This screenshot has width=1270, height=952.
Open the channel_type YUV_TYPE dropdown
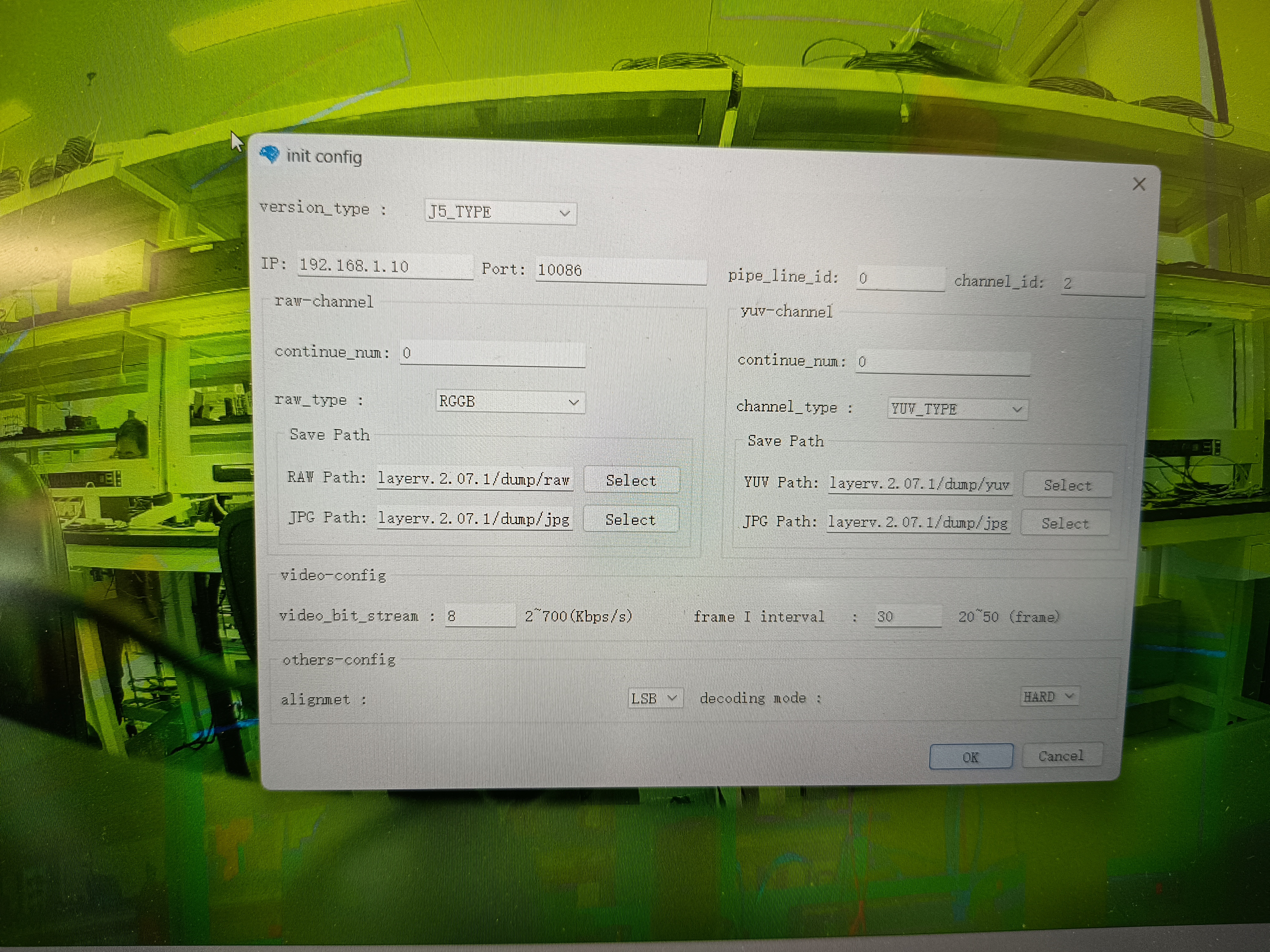957,409
